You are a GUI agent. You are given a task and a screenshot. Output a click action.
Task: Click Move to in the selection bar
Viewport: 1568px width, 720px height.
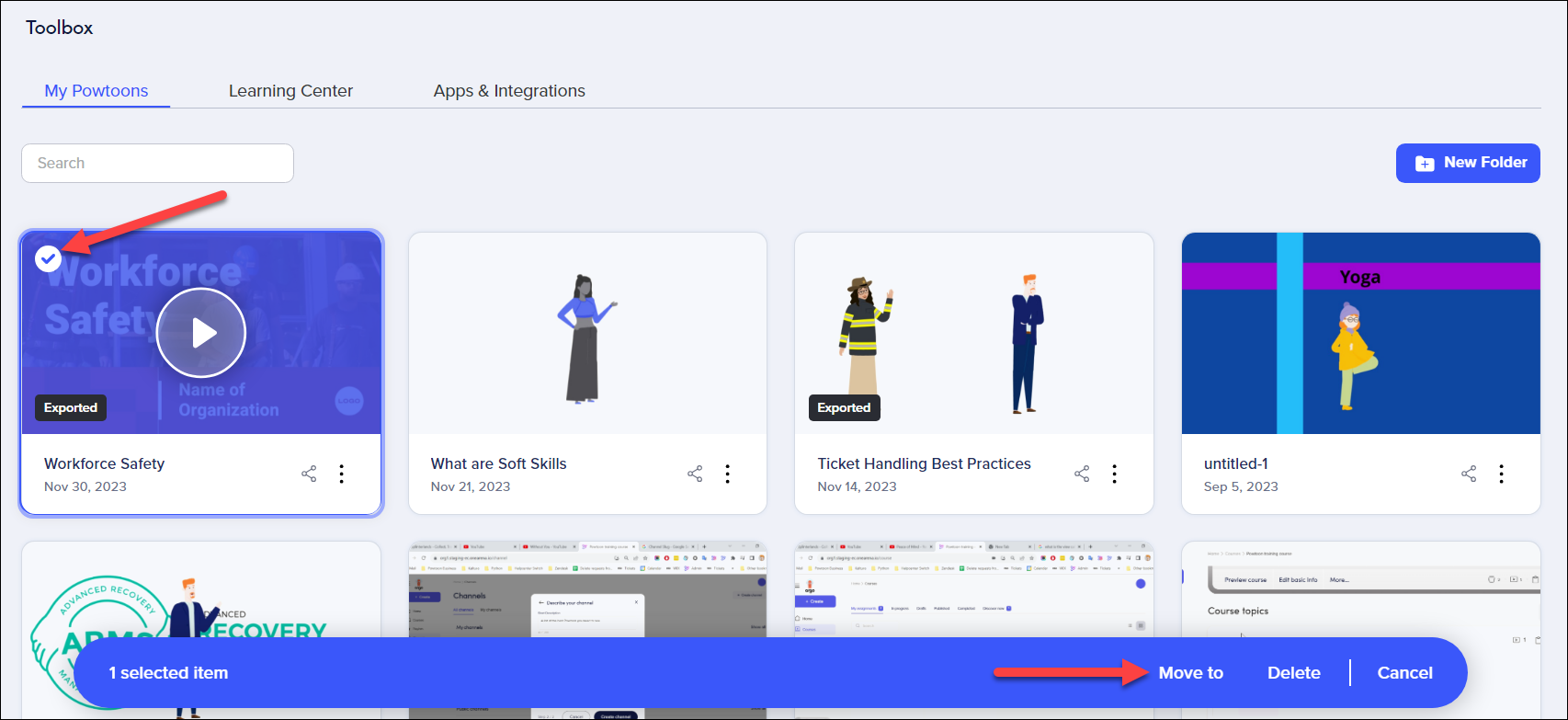(1190, 673)
